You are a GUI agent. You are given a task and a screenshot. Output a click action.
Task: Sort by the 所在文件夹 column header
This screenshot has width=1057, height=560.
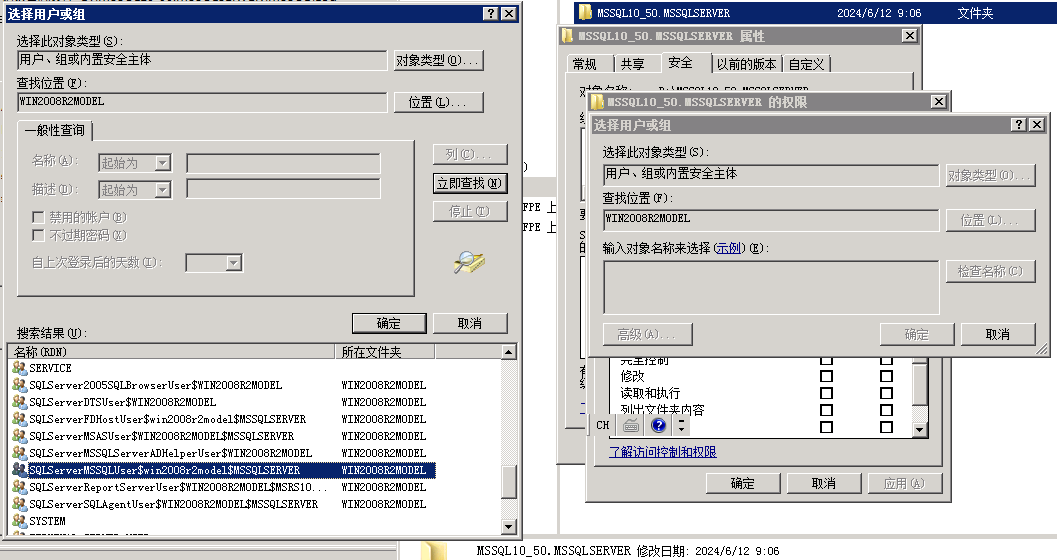[x=385, y=352]
